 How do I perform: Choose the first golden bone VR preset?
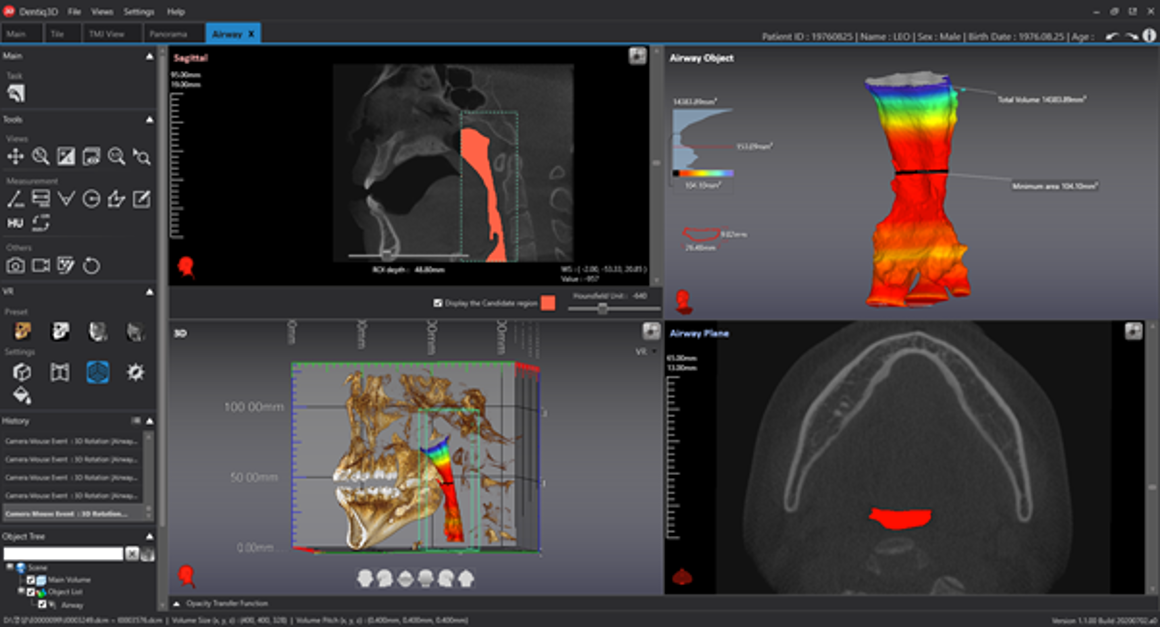tap(22, 331)
